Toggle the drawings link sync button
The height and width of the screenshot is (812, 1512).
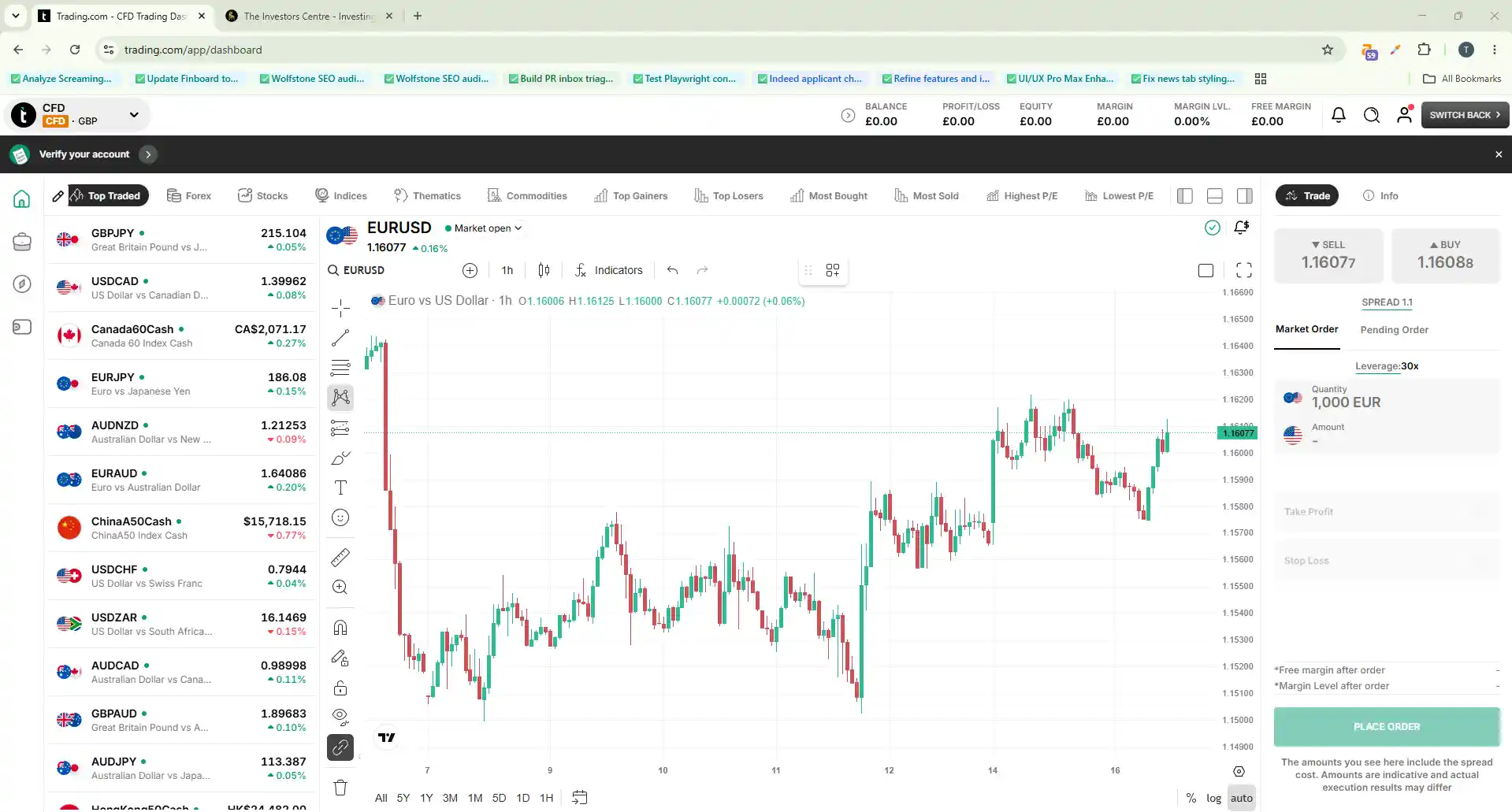pos(340,747)
